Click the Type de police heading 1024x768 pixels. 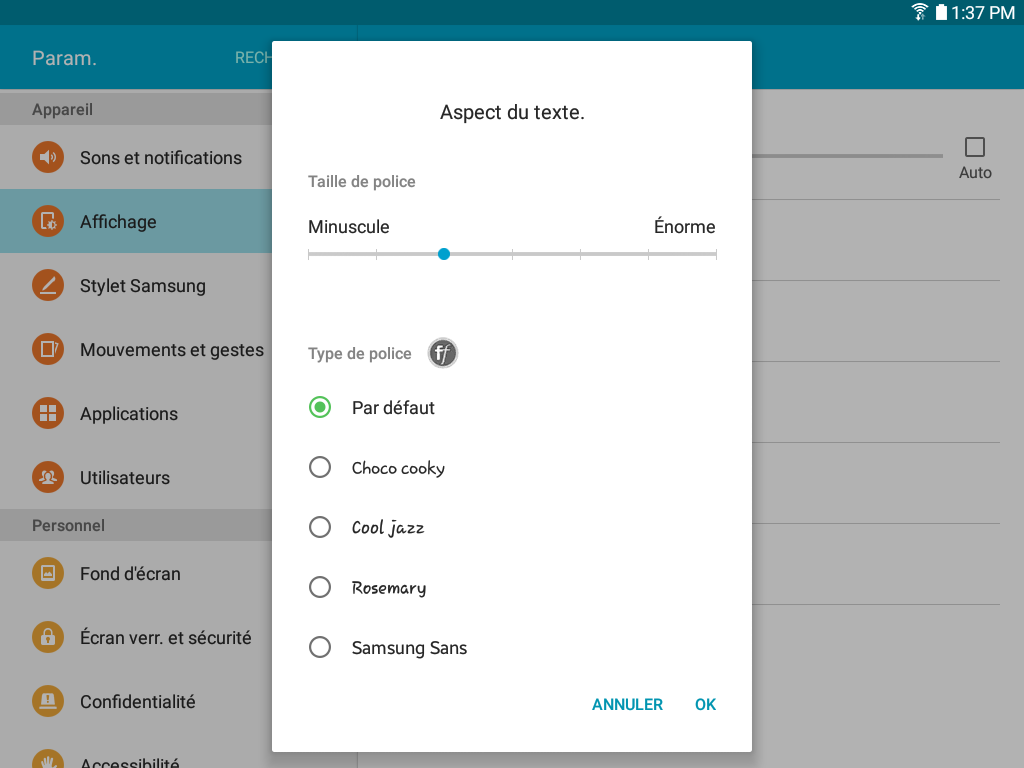(360, 353)
